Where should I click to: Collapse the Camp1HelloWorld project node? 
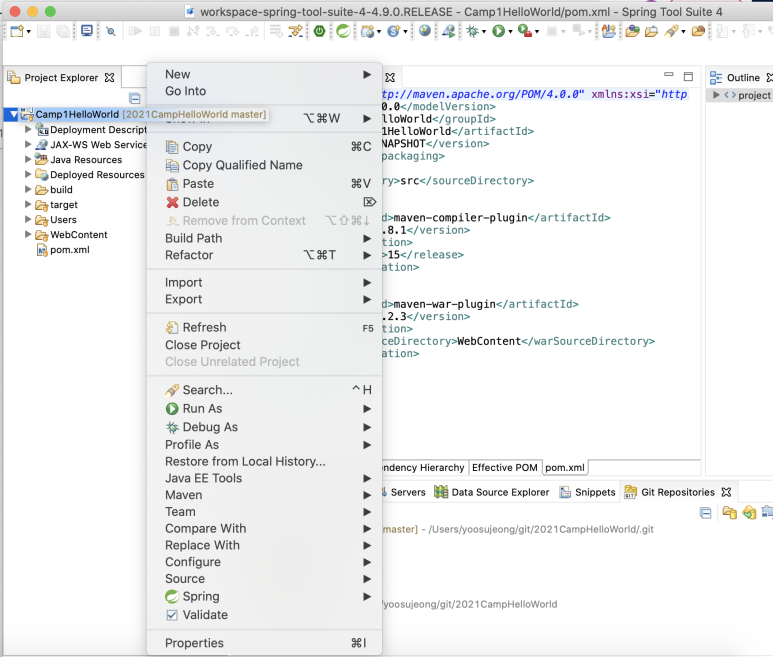14,115
